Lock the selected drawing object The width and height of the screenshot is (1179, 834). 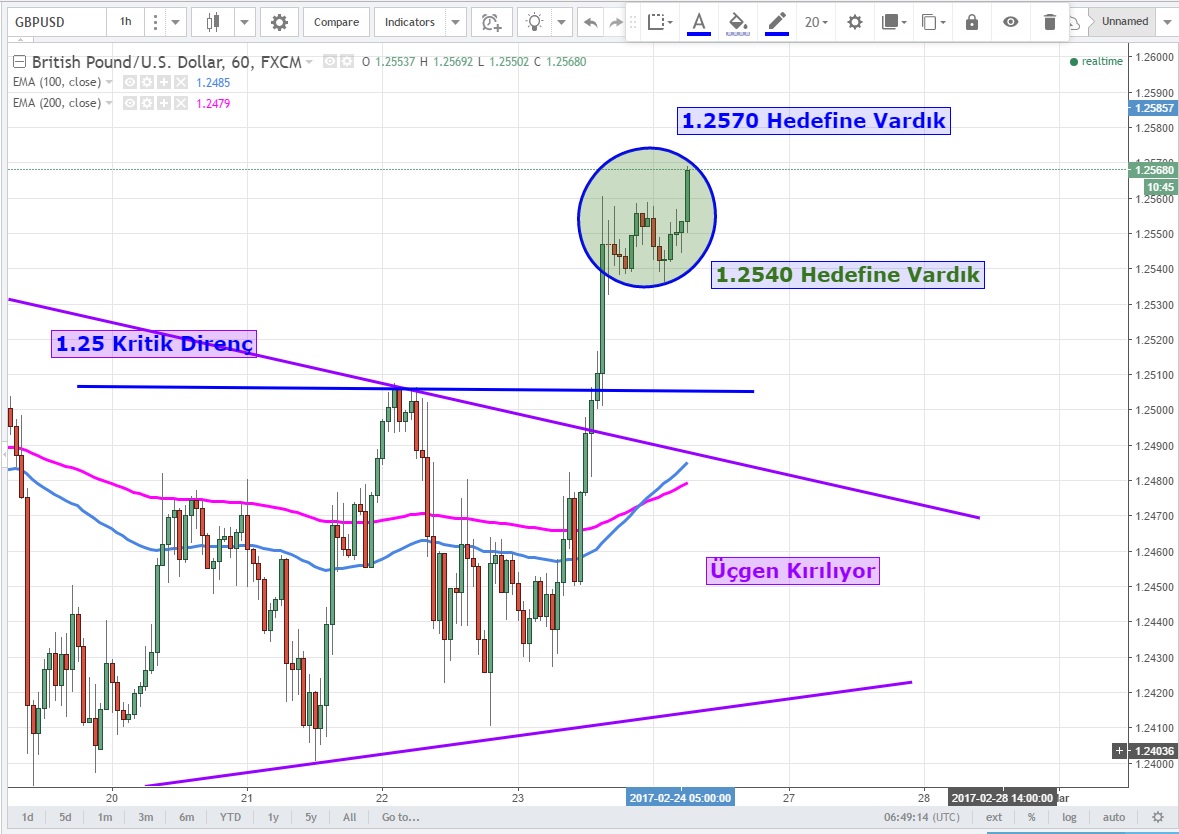tap(971, 22)
